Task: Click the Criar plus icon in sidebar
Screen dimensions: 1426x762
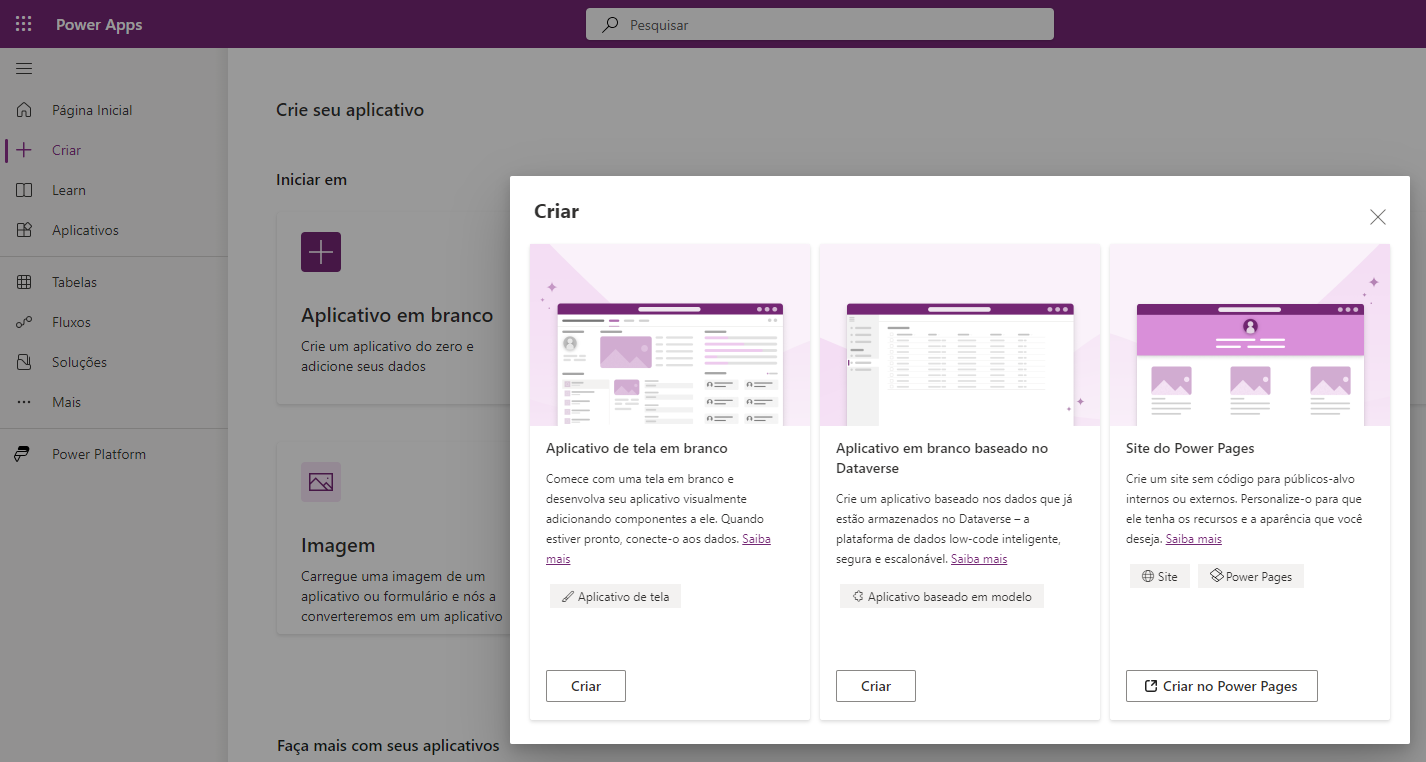Action: click(24, 150)
